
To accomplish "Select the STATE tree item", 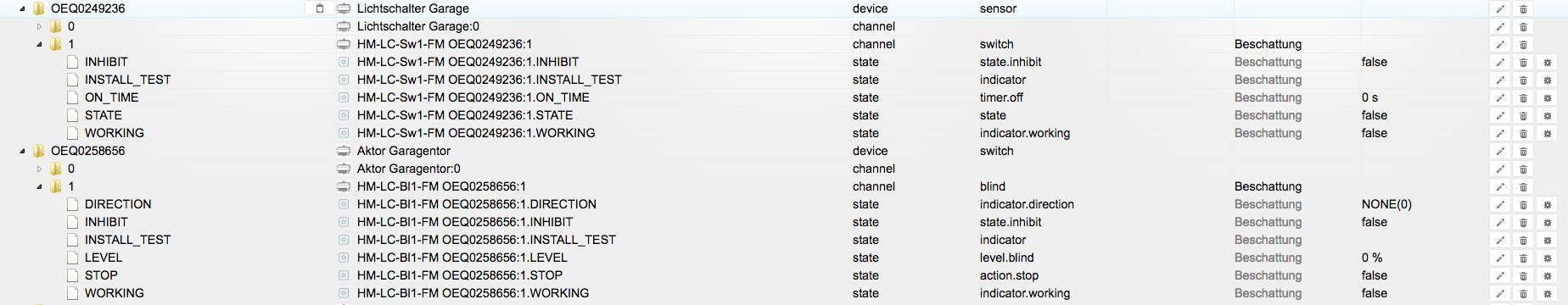I will click(104, 115).
